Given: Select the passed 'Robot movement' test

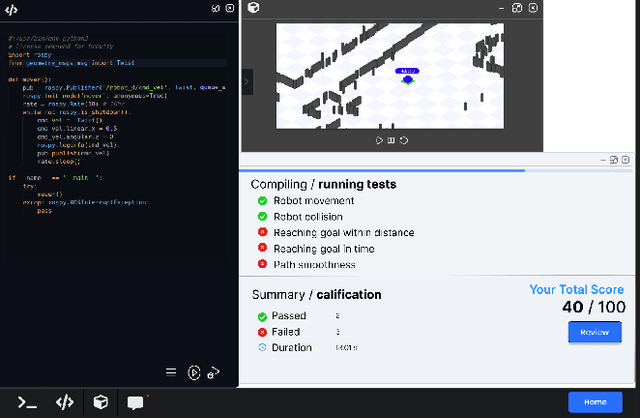Looking at the screenshot, I should point(307,200).
